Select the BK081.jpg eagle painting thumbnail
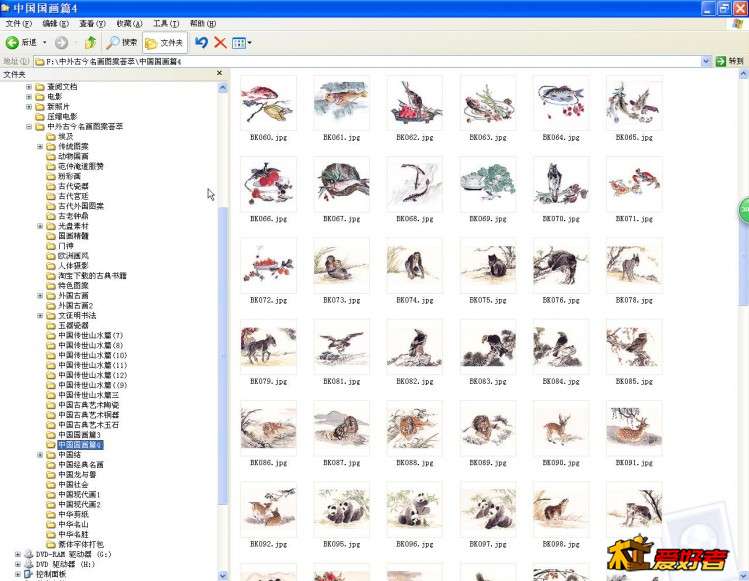Viewport: 749px width, 581px height. [x=342, y=347]
